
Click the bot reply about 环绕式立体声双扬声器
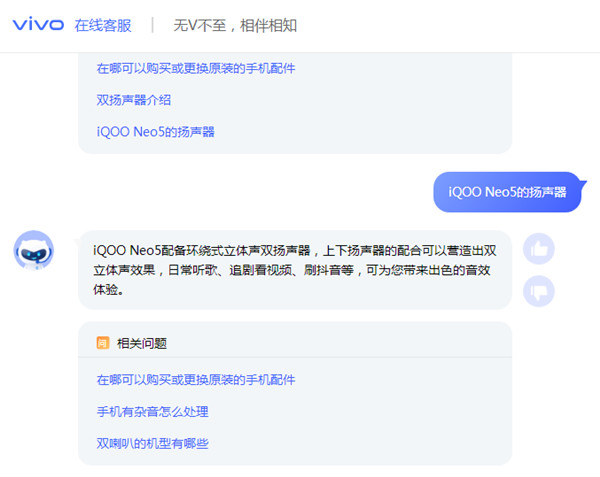[295, 270]
